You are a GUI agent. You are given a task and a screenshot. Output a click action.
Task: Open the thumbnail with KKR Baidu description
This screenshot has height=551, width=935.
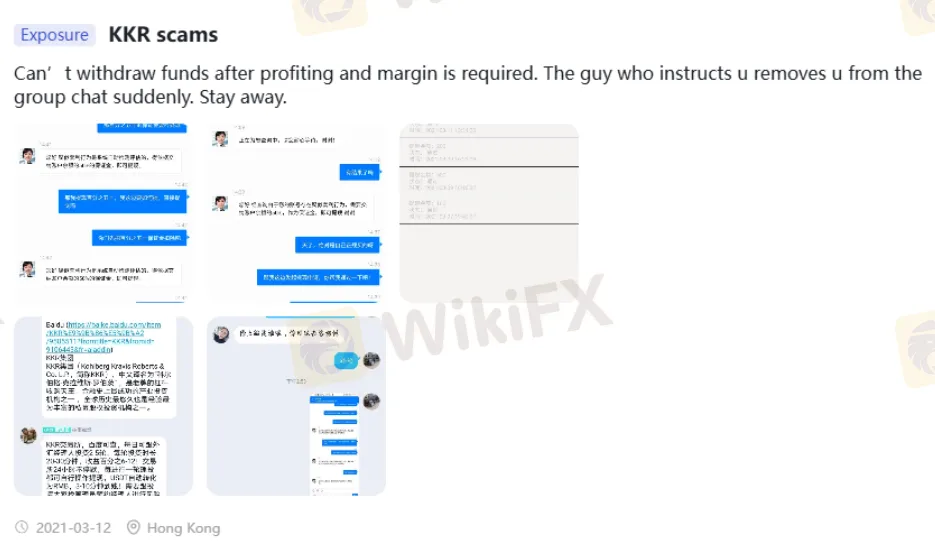click(x=103, y=406)
